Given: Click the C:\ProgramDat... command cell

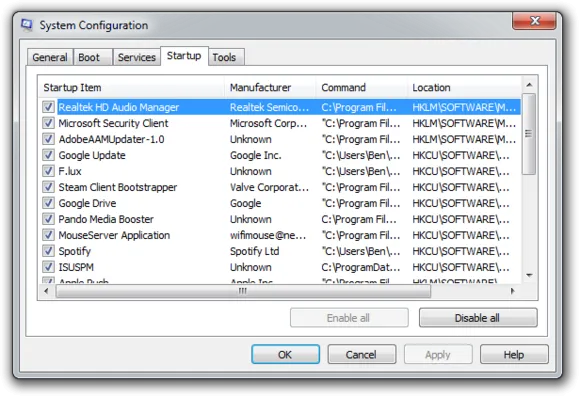Looking at the screenshot, I should (361, 267).
